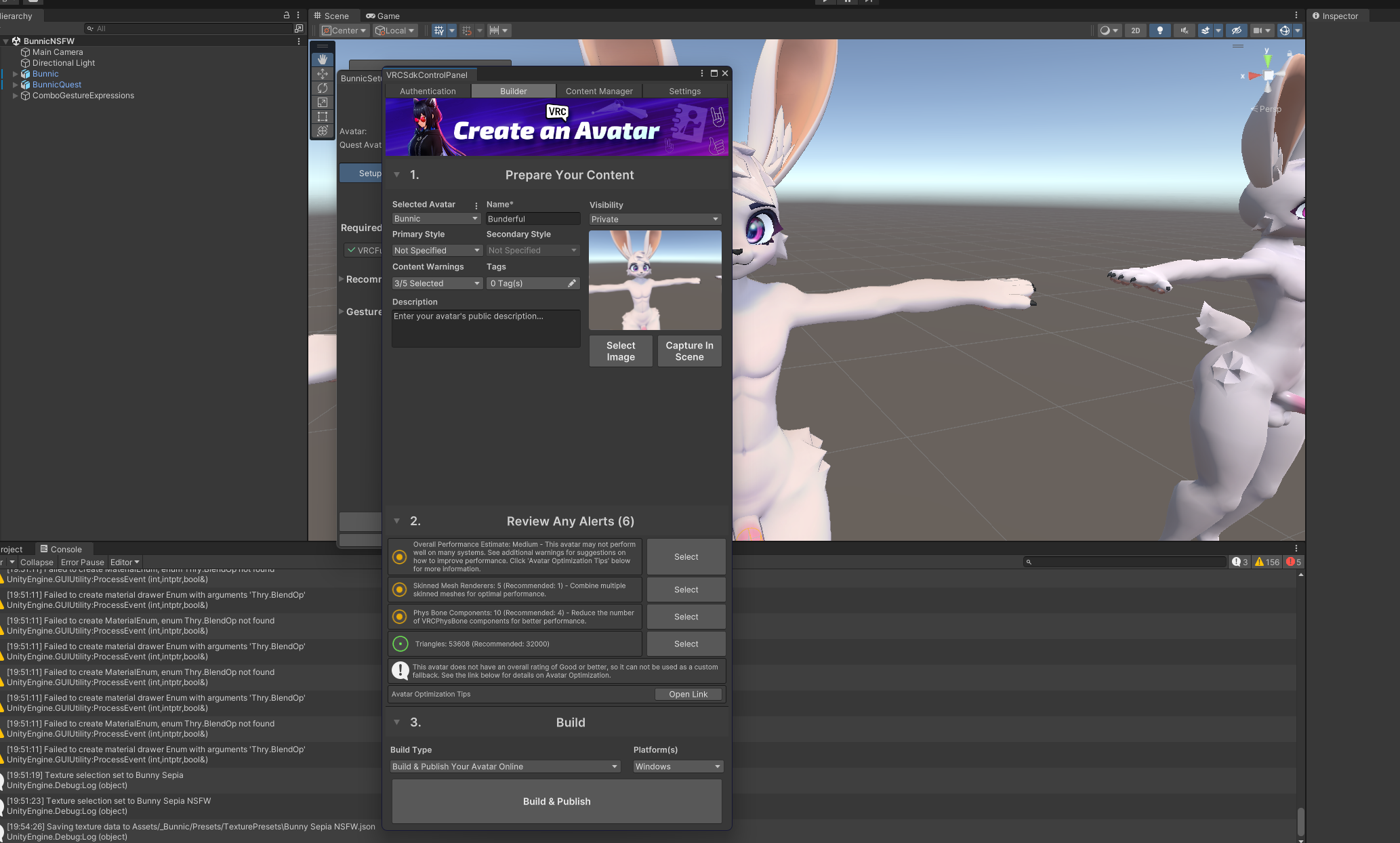Open the Visibility dropdown set to Private

pyautogui.click(x=654, y=219)
